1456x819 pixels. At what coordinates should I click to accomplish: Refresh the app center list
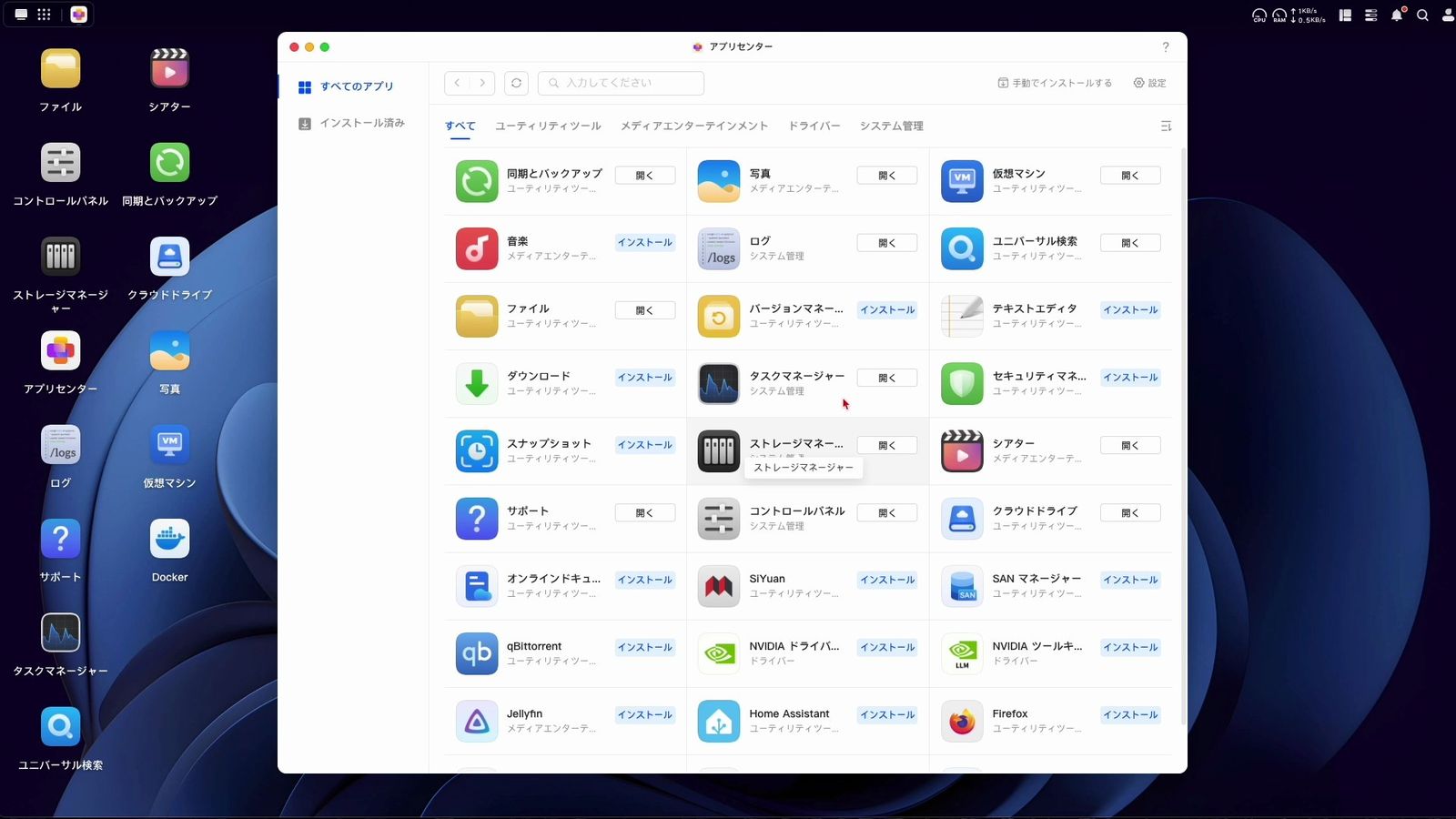(516, 83)
